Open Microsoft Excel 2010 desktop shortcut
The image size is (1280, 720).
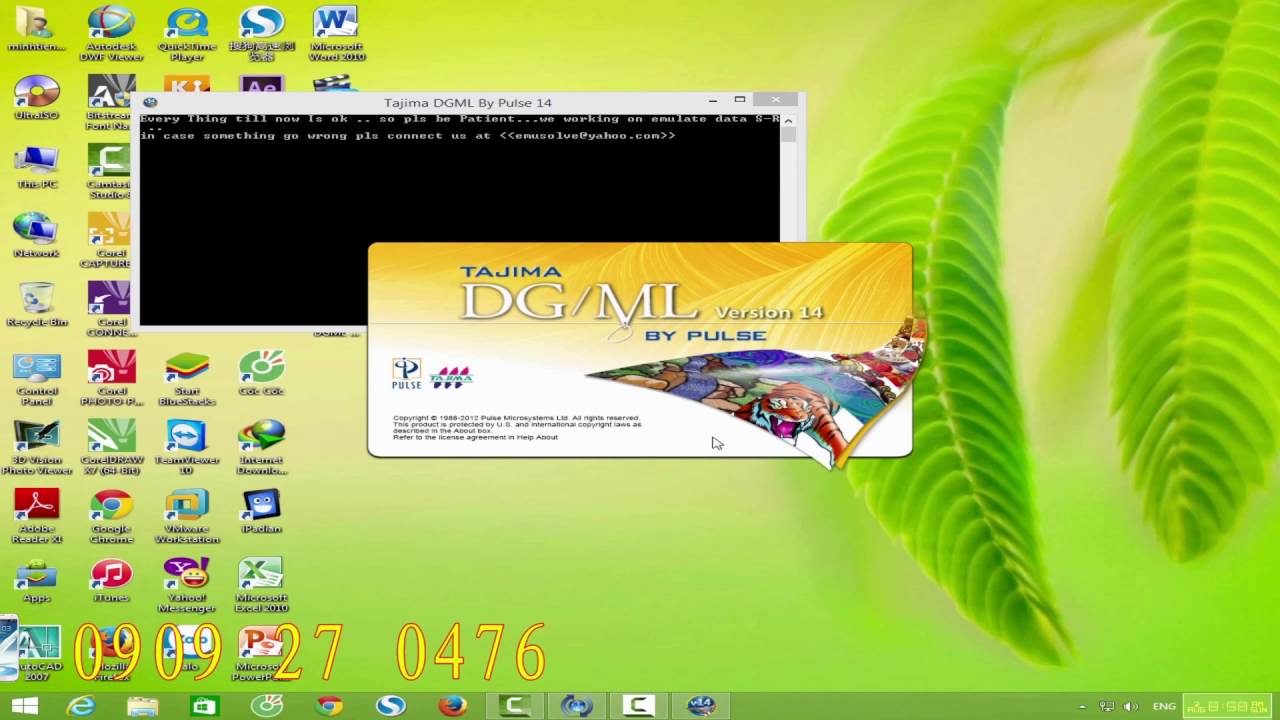261,585
